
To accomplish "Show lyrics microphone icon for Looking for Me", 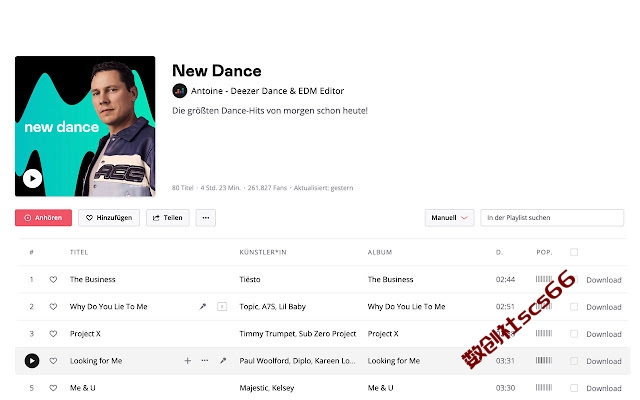I will (x=223, y=361).
